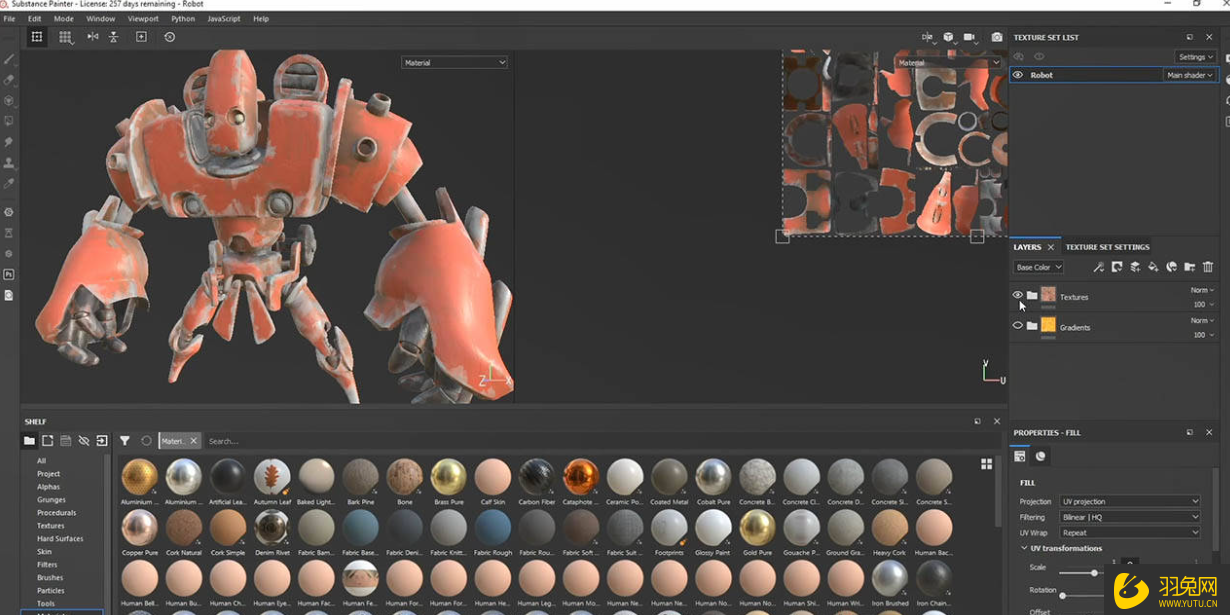Open the Base Color channel dropdown
Screen dimensions: 1230x615
point(1039,267)
